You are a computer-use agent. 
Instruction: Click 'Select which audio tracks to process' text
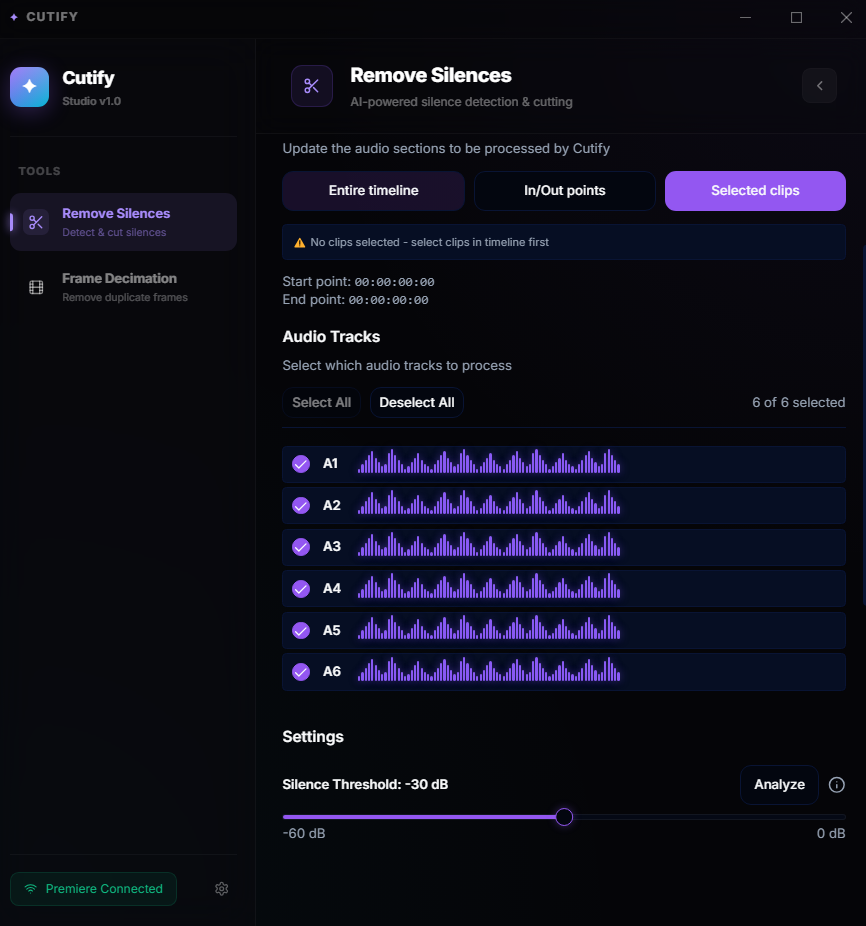[x=397, y=366]
